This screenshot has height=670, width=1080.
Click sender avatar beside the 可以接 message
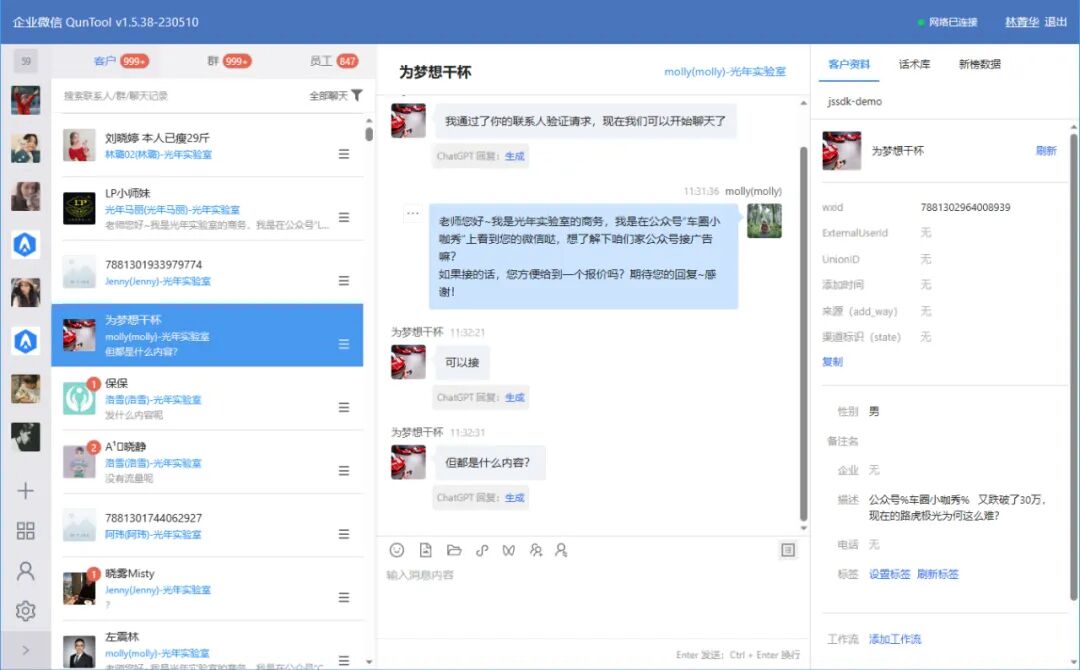click(x=408, y=362)
